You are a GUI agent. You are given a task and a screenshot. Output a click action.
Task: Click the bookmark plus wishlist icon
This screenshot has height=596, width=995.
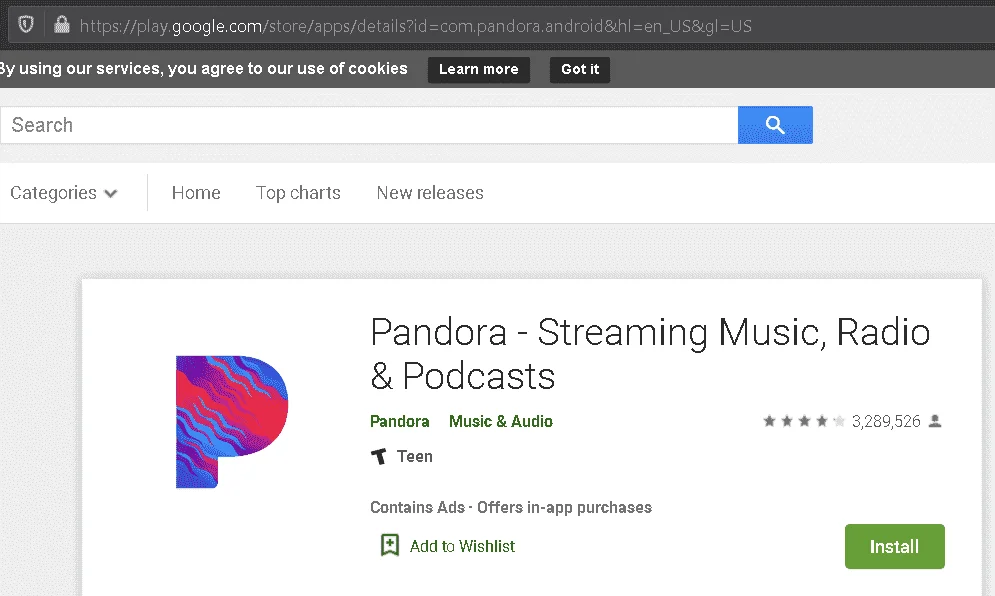[390, 545]
